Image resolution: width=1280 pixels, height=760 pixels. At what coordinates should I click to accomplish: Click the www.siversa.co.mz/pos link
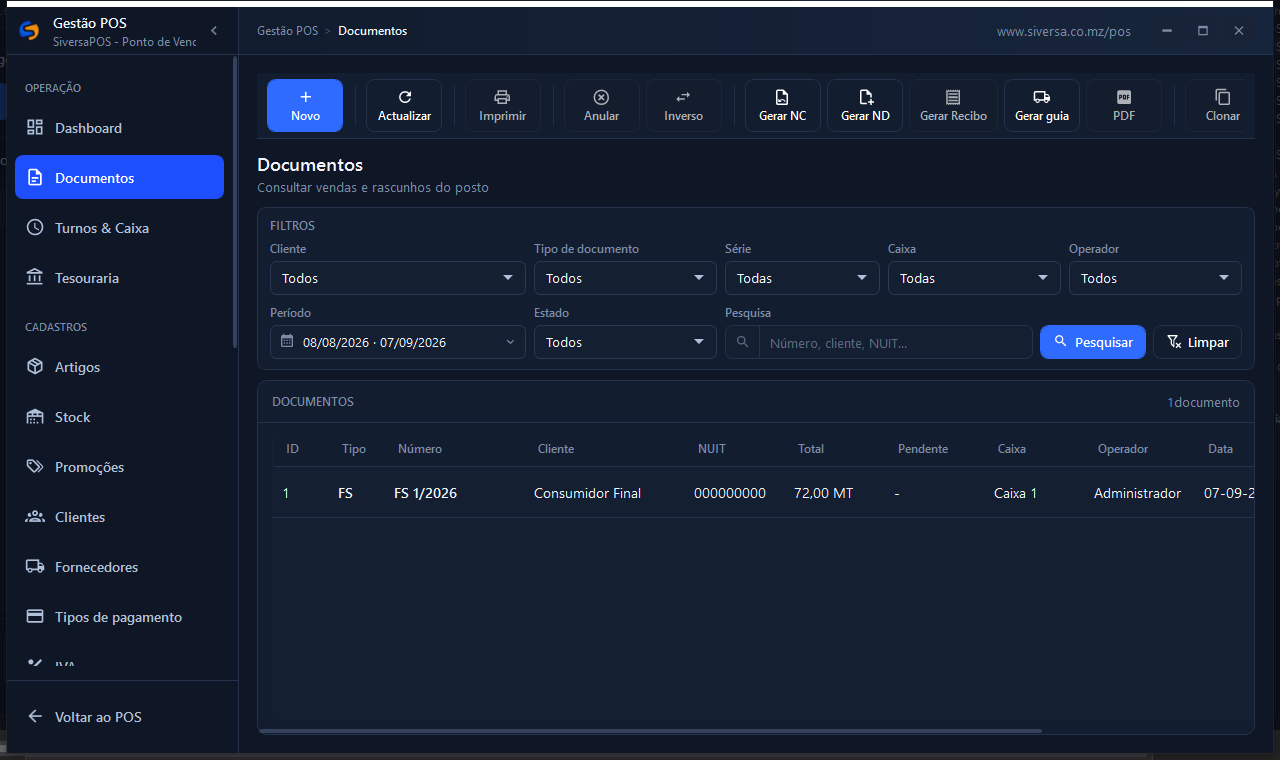(1064, 31)
